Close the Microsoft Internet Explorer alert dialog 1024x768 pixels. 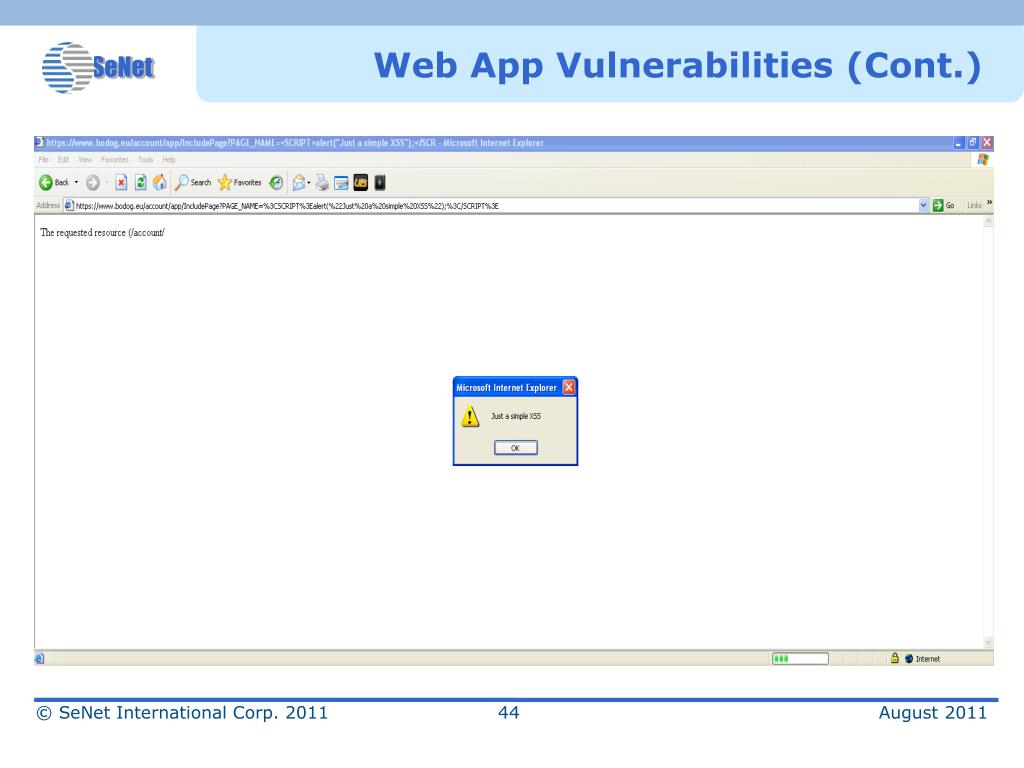(x=569, y=387)
